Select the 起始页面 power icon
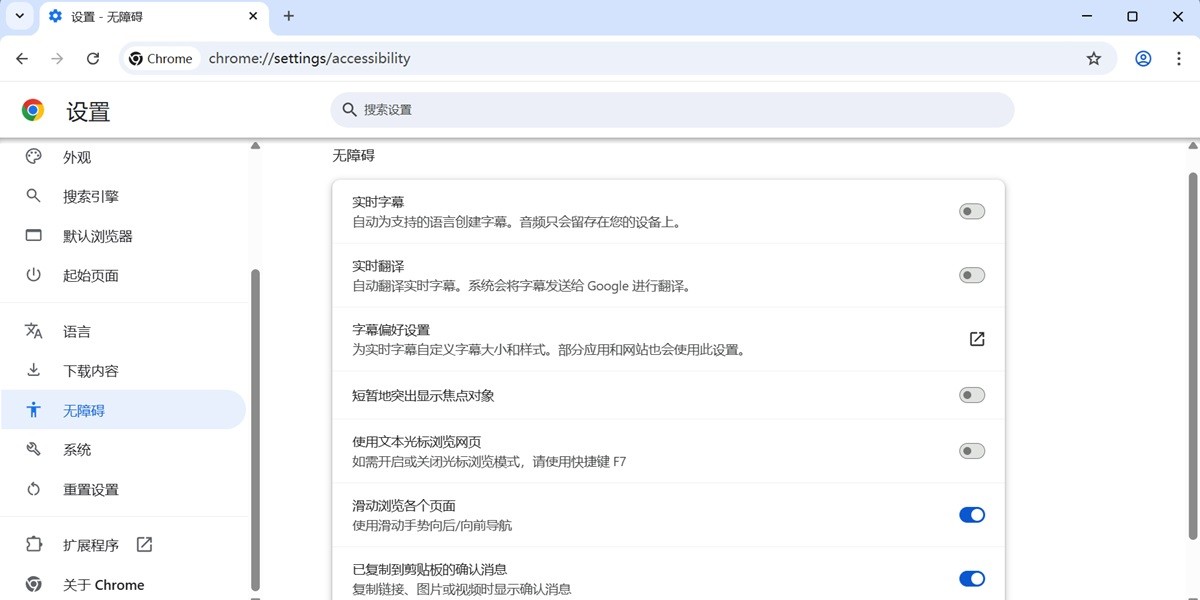The image size is (1200, 600). point(33,276)
